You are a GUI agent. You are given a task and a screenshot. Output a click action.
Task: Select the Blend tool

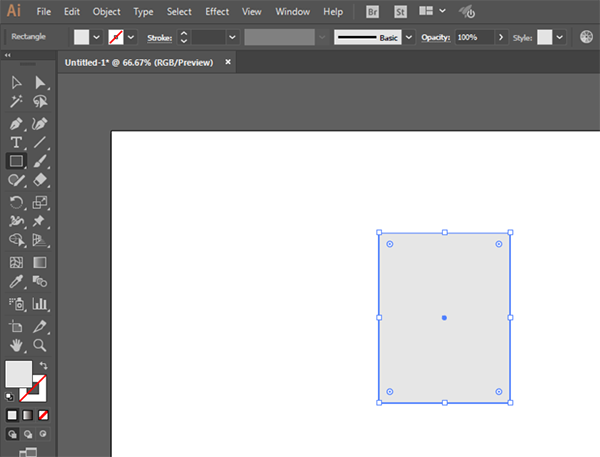tap(40, 282)
